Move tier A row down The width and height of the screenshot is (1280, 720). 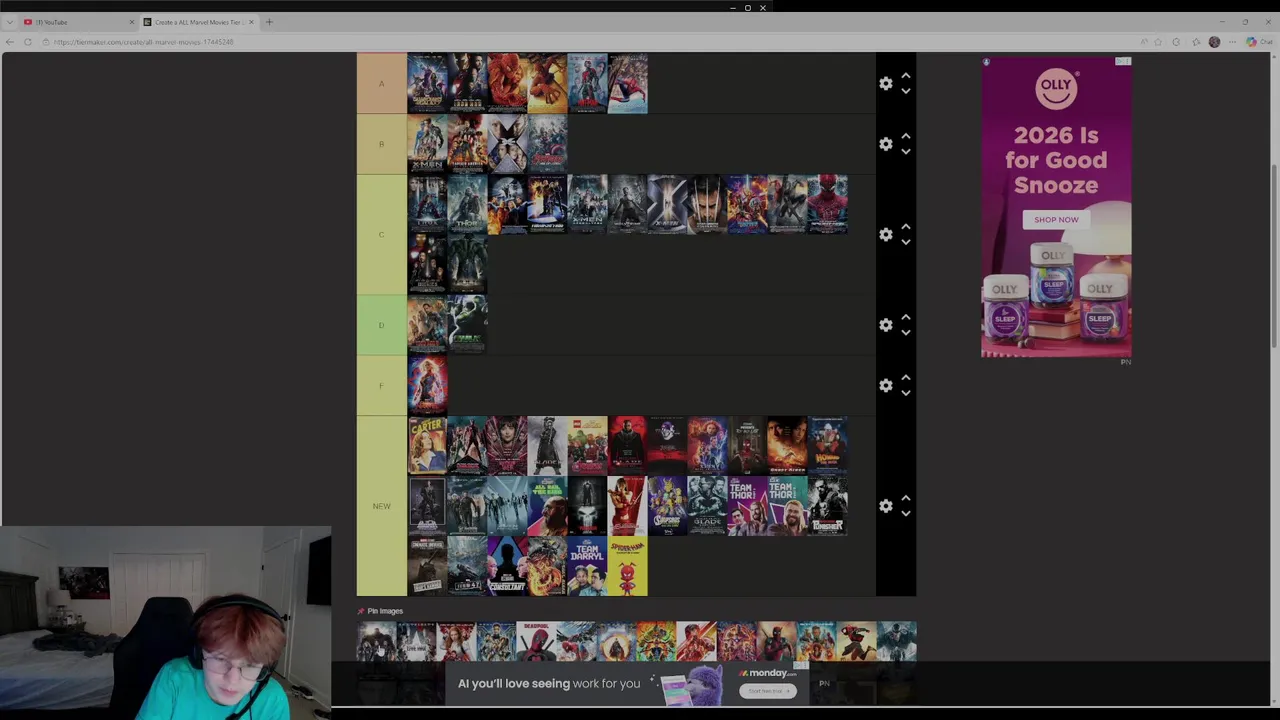tap(906, 91)
